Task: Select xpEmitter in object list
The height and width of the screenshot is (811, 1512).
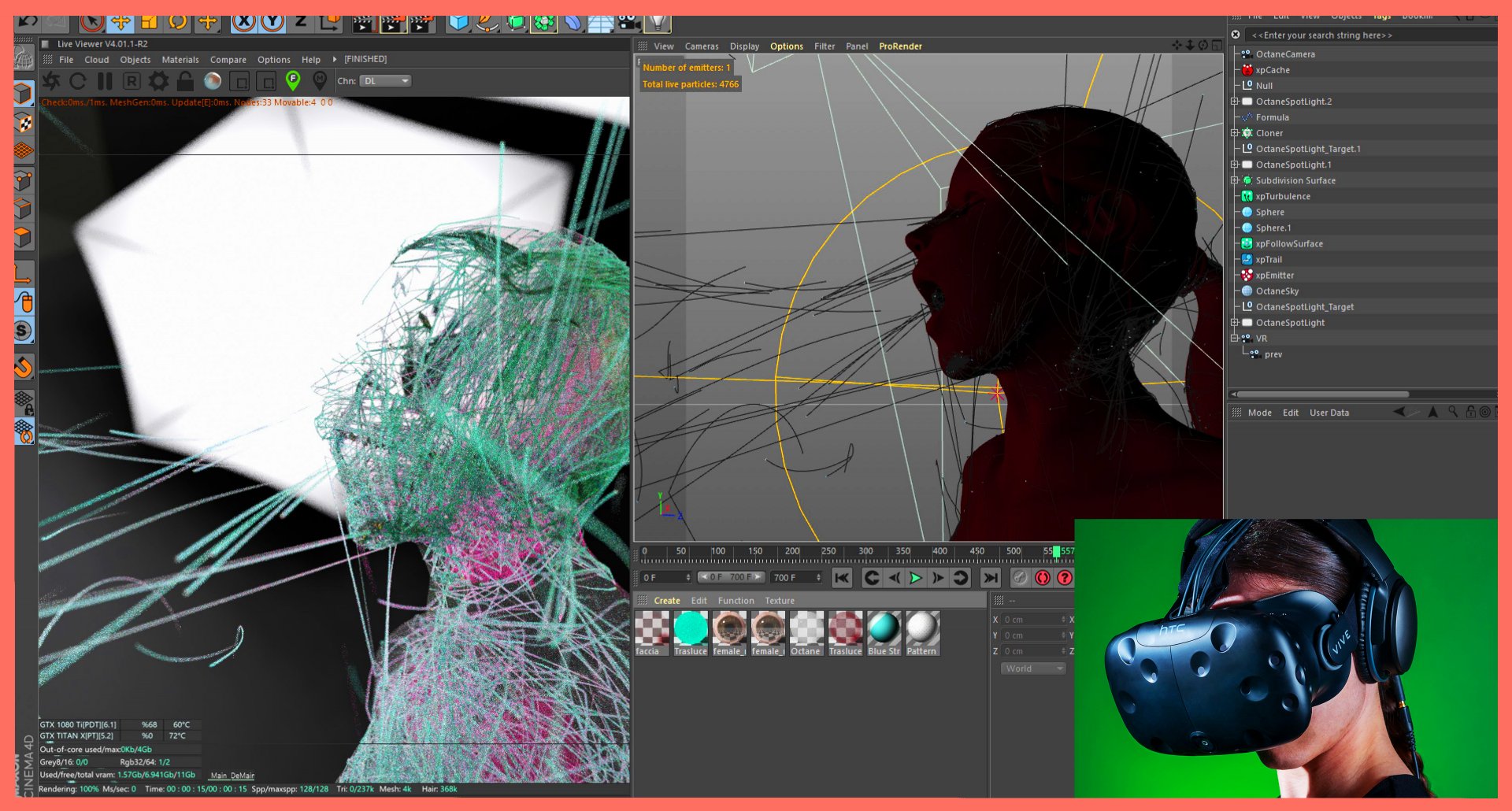Action: click(1274, 276)
